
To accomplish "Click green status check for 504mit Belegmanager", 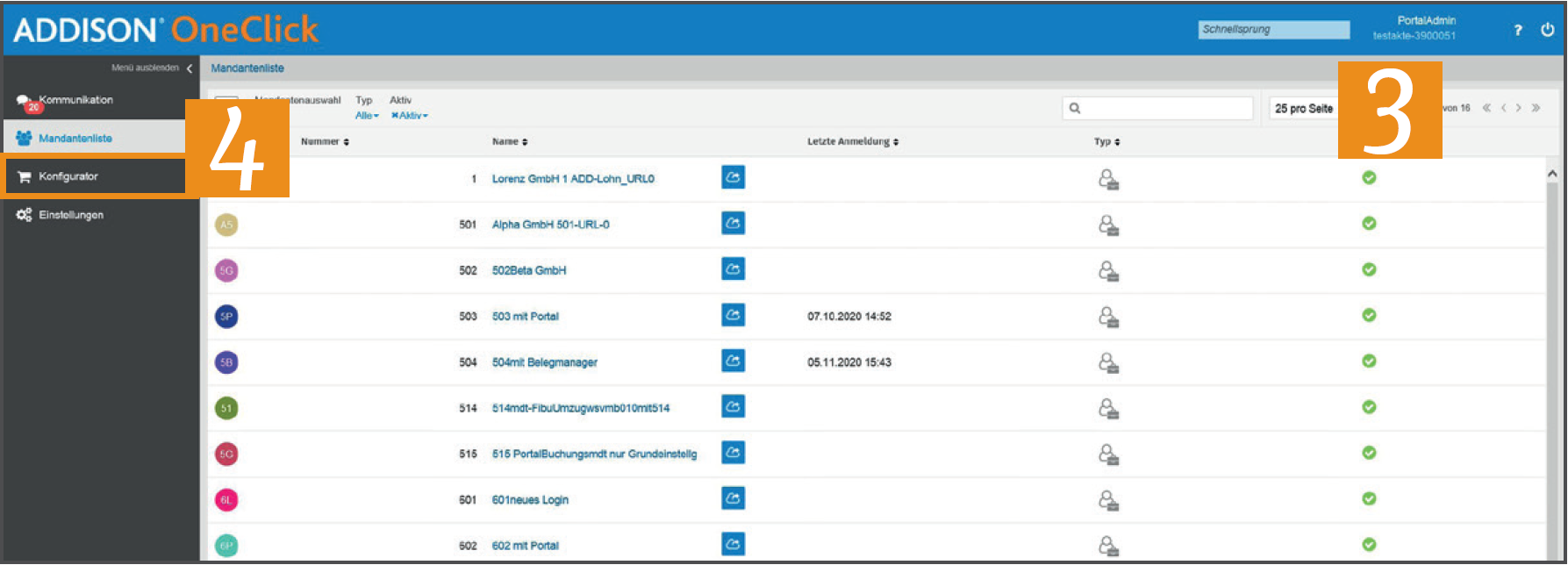I will [x=1369, y=361].
